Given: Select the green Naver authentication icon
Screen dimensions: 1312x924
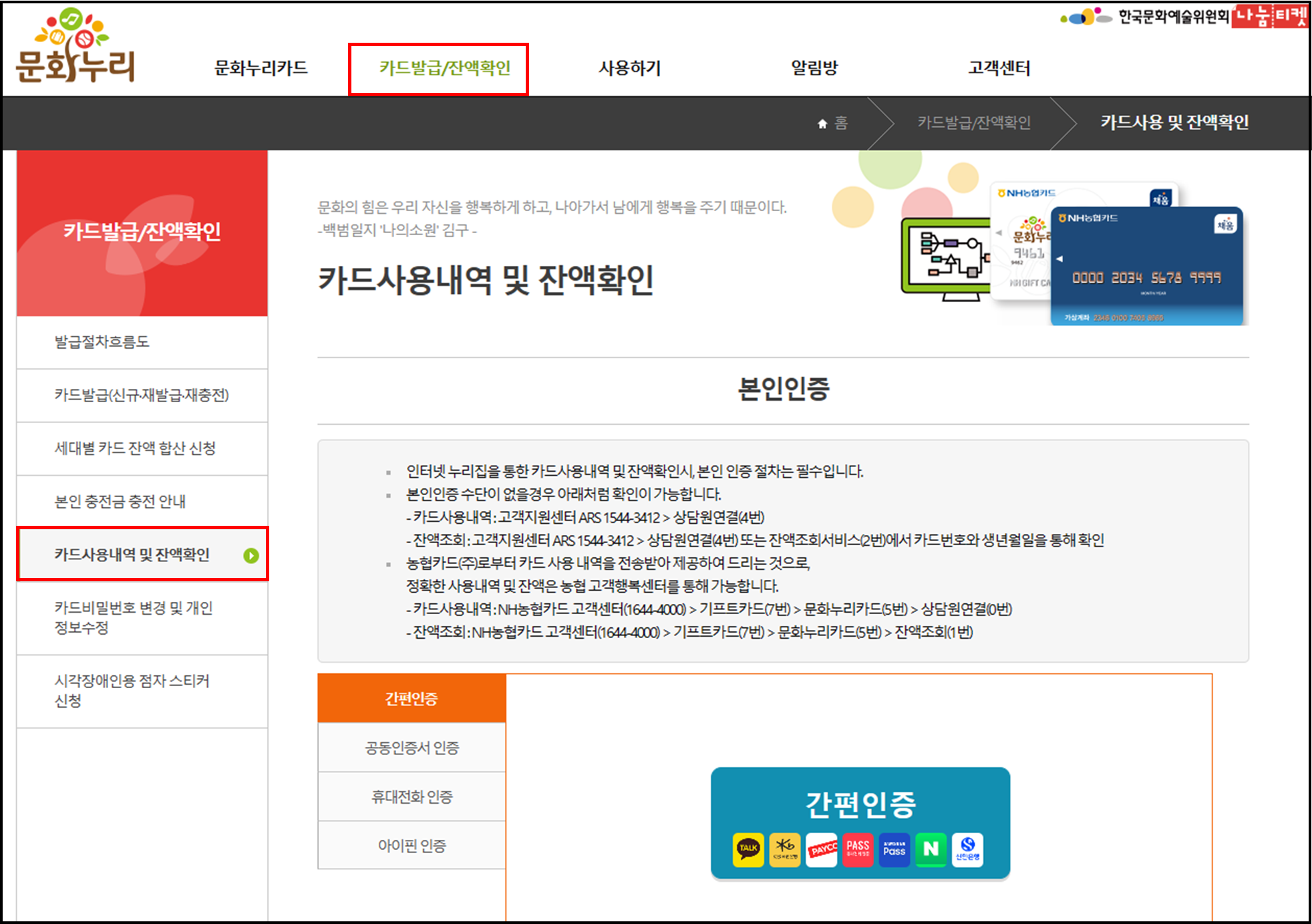Looking at the screenshot, I should pos(931,850).
